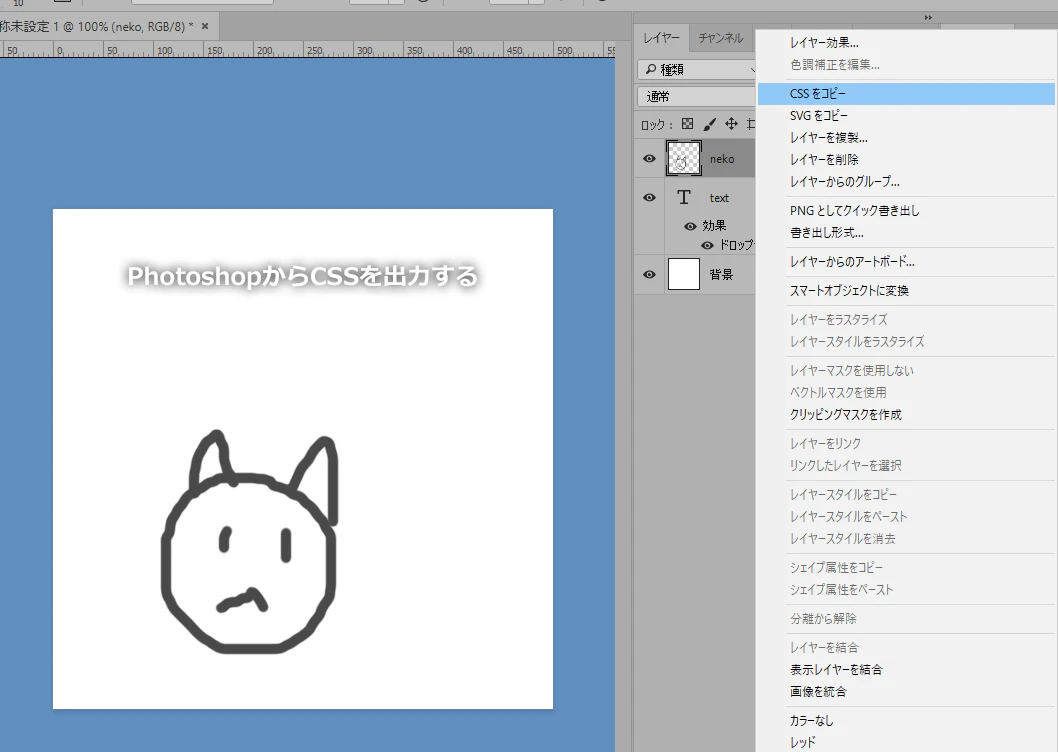Lock image pixels brush icon
Viewport: 1058px width, 752px height.
(709, 124)
